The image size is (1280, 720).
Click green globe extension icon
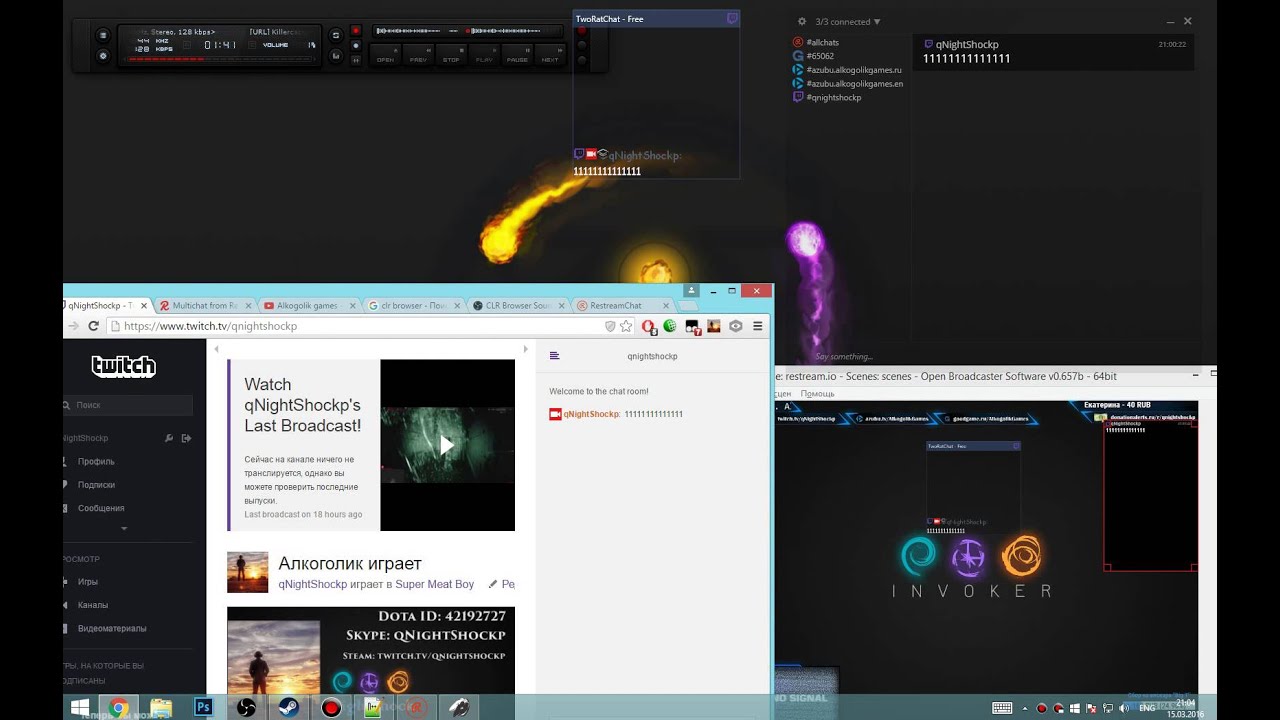670,326
